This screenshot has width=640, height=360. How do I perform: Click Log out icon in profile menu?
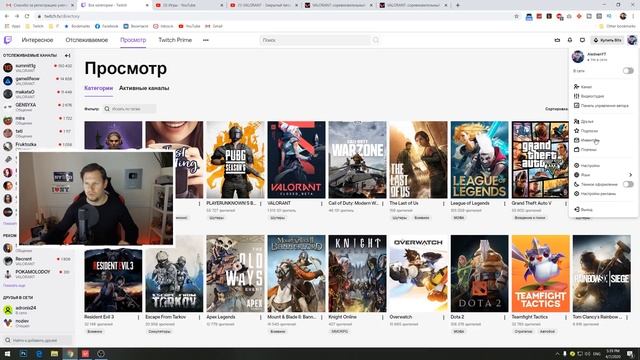576,209
